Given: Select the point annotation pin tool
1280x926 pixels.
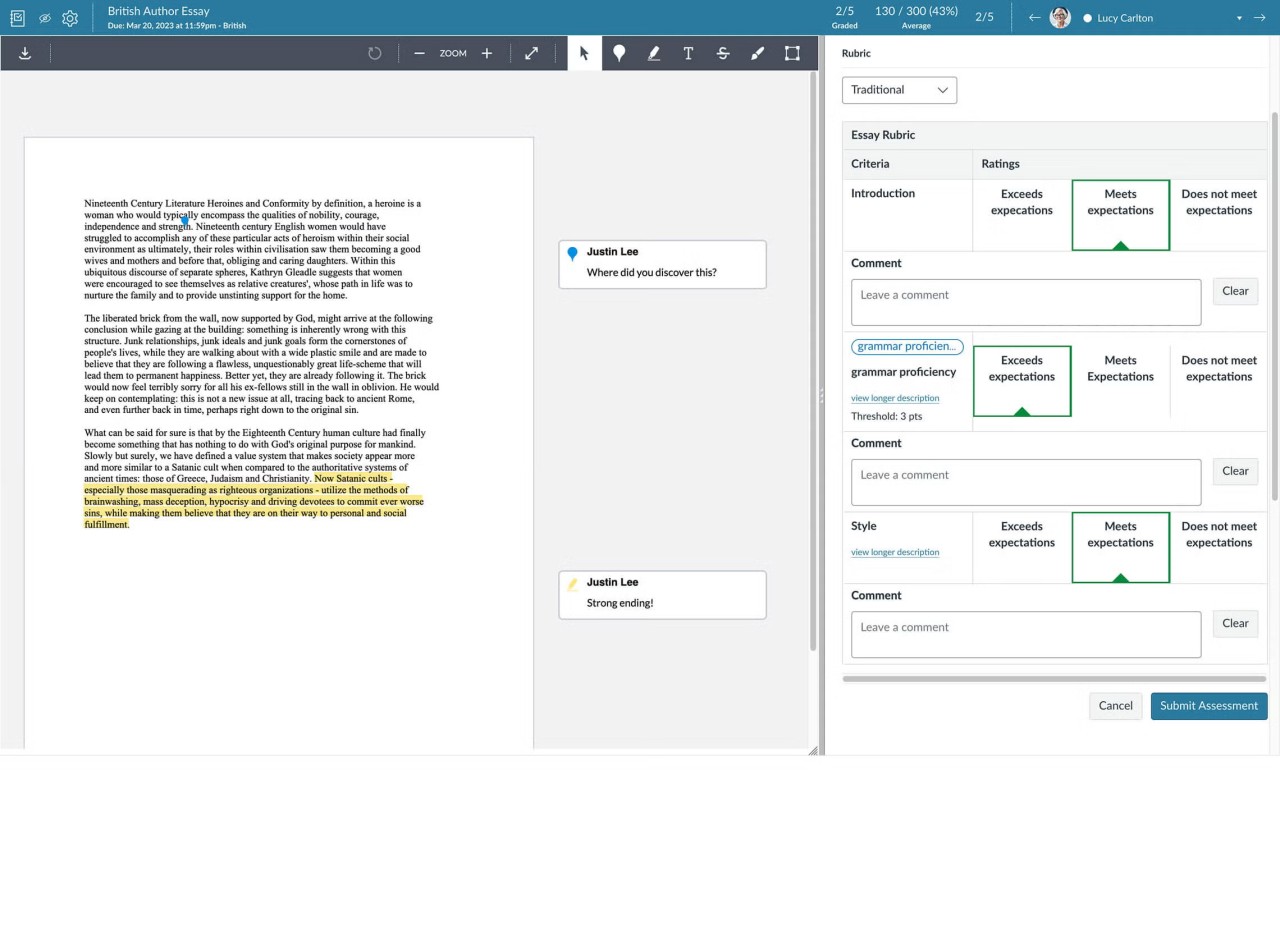Looking at the screenshot, I should point(619,53).
